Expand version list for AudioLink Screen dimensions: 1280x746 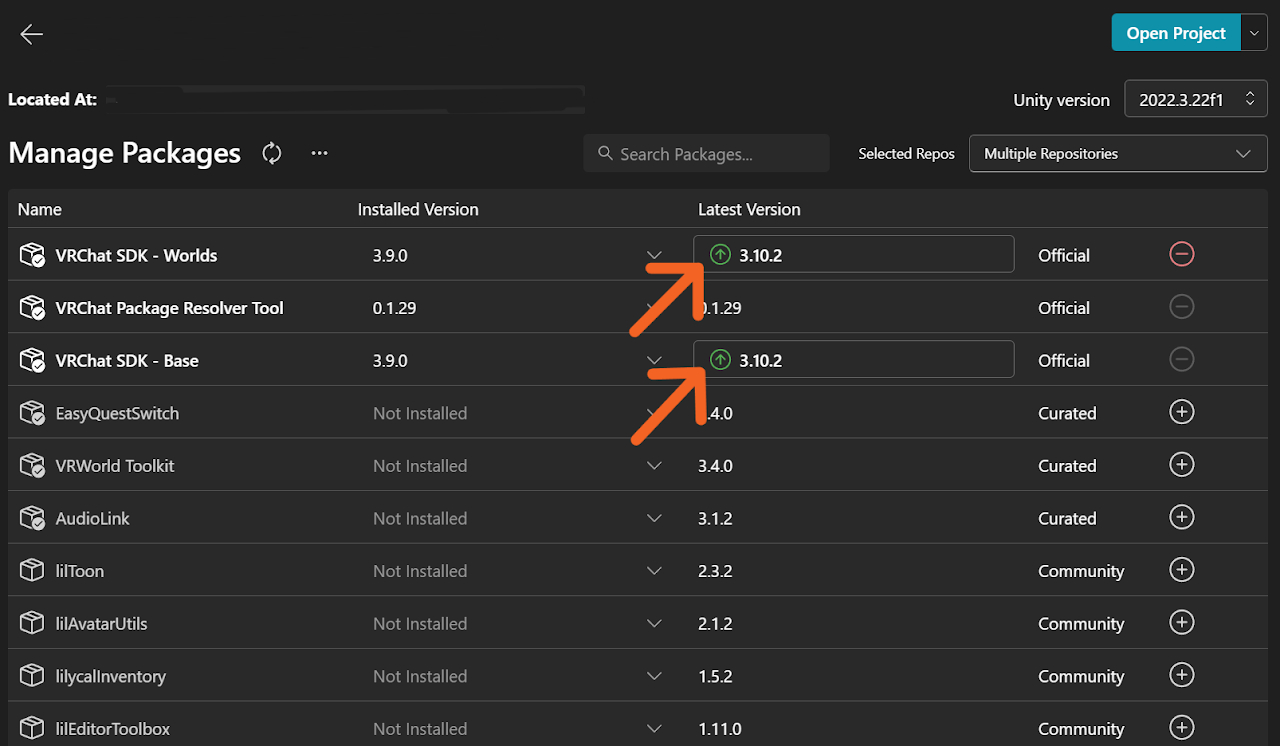tap(654, 518)
